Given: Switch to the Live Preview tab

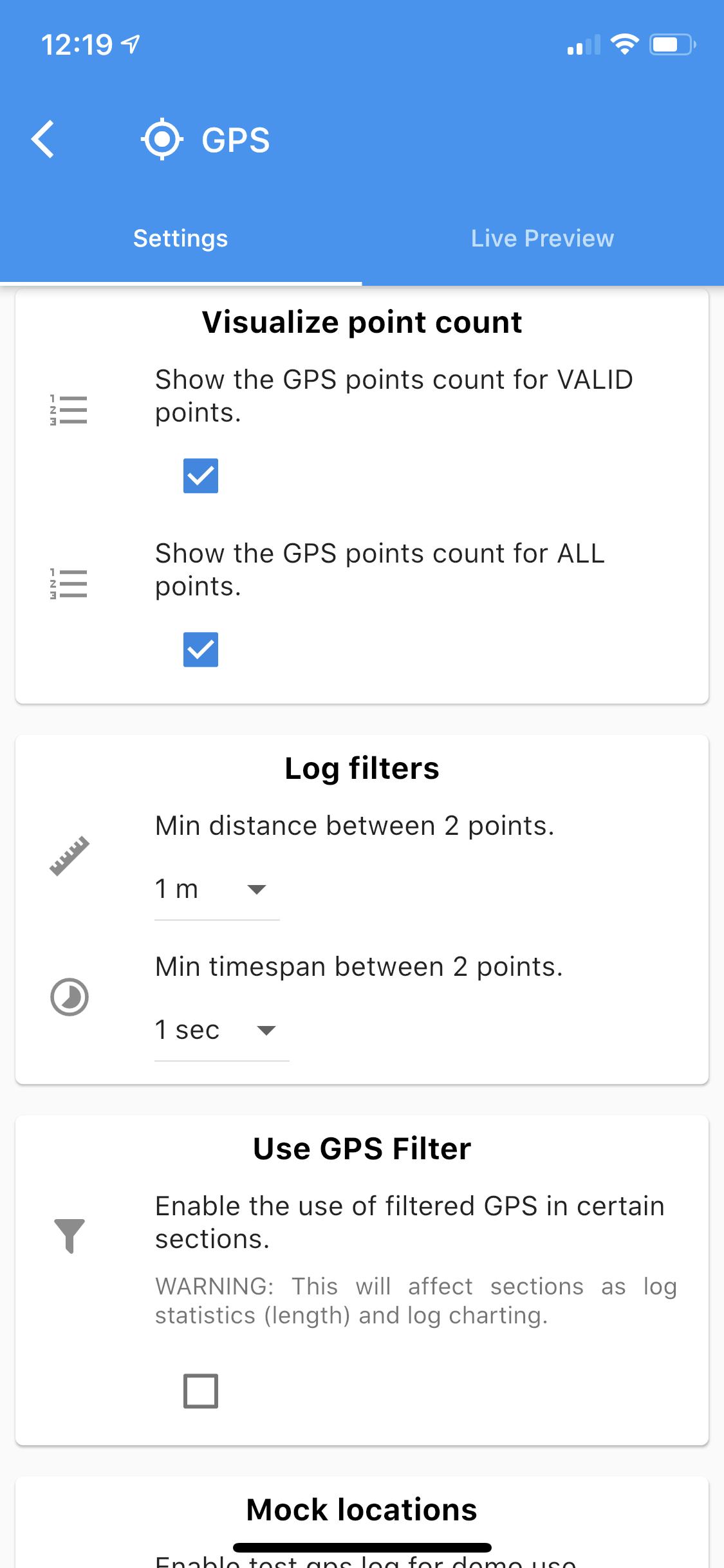Looking at the screenshot, I should (x=543, y=238).
